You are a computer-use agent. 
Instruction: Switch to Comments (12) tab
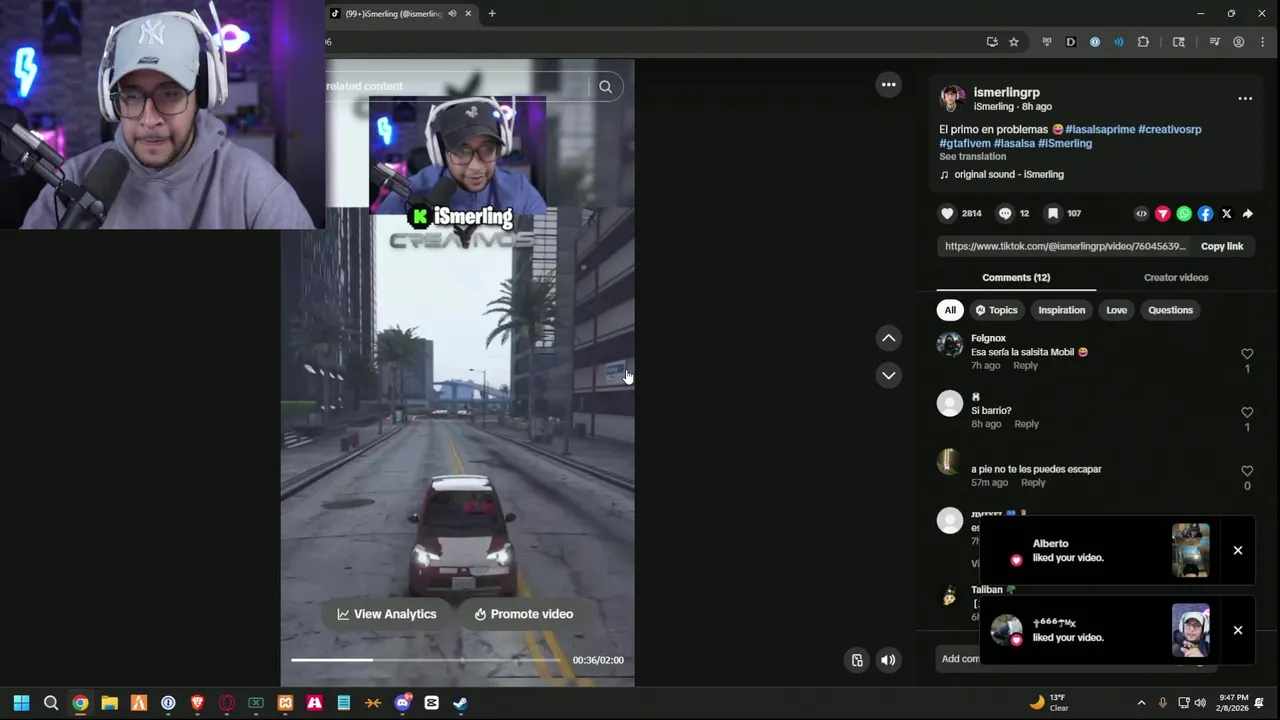click(x=1016, y=277)
